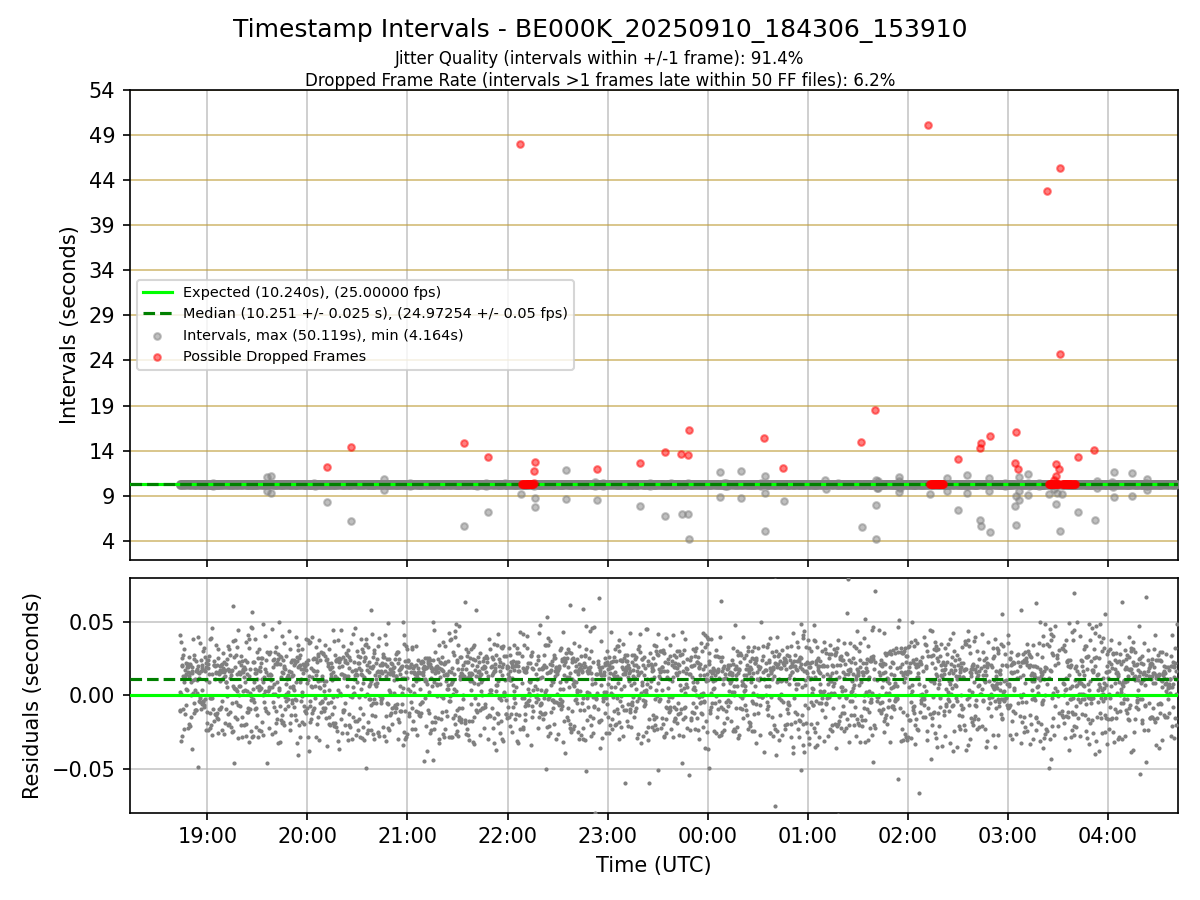Click the x-axis tick label '20:00'
Screen dimensions: 1200x900
[x=307, y=835]
